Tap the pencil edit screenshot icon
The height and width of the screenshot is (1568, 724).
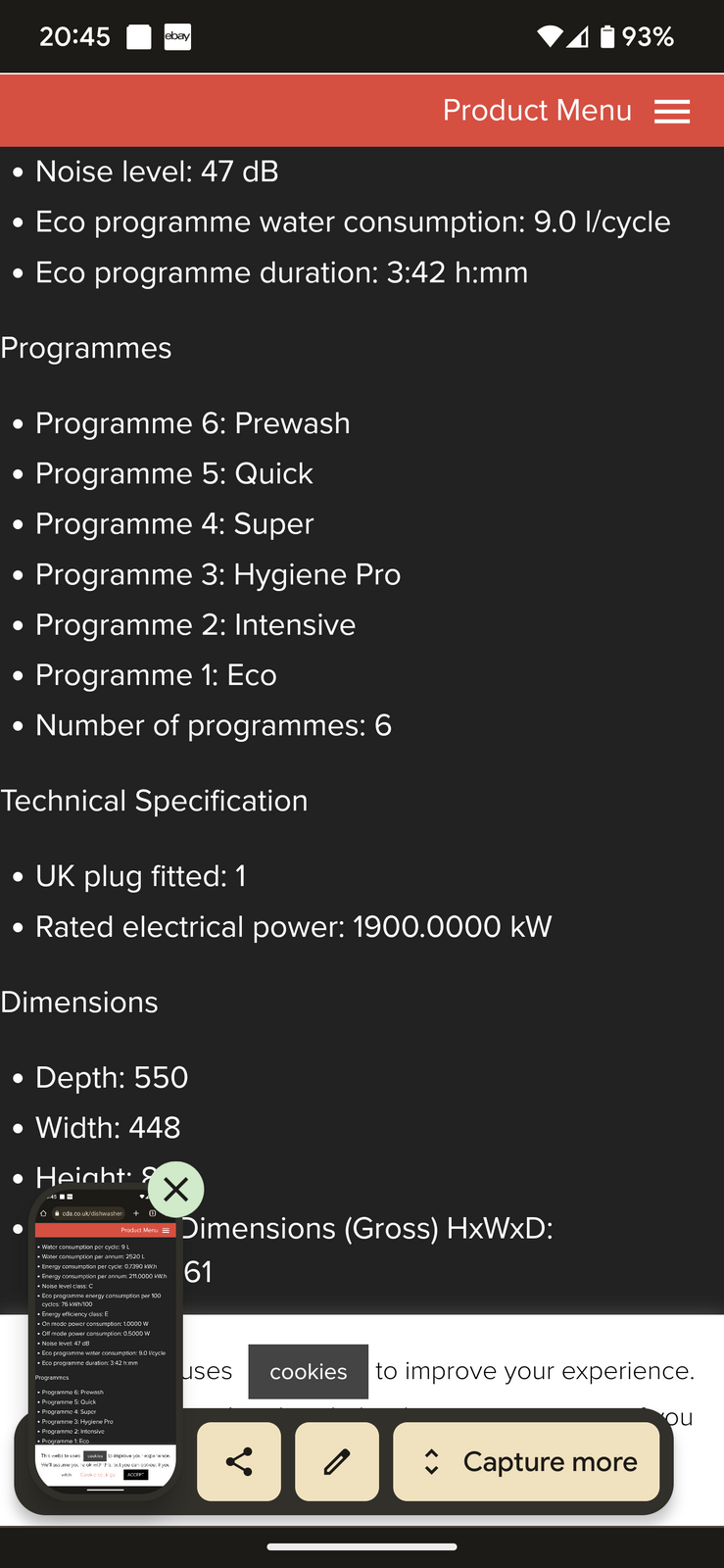(x=337, y=1461)
